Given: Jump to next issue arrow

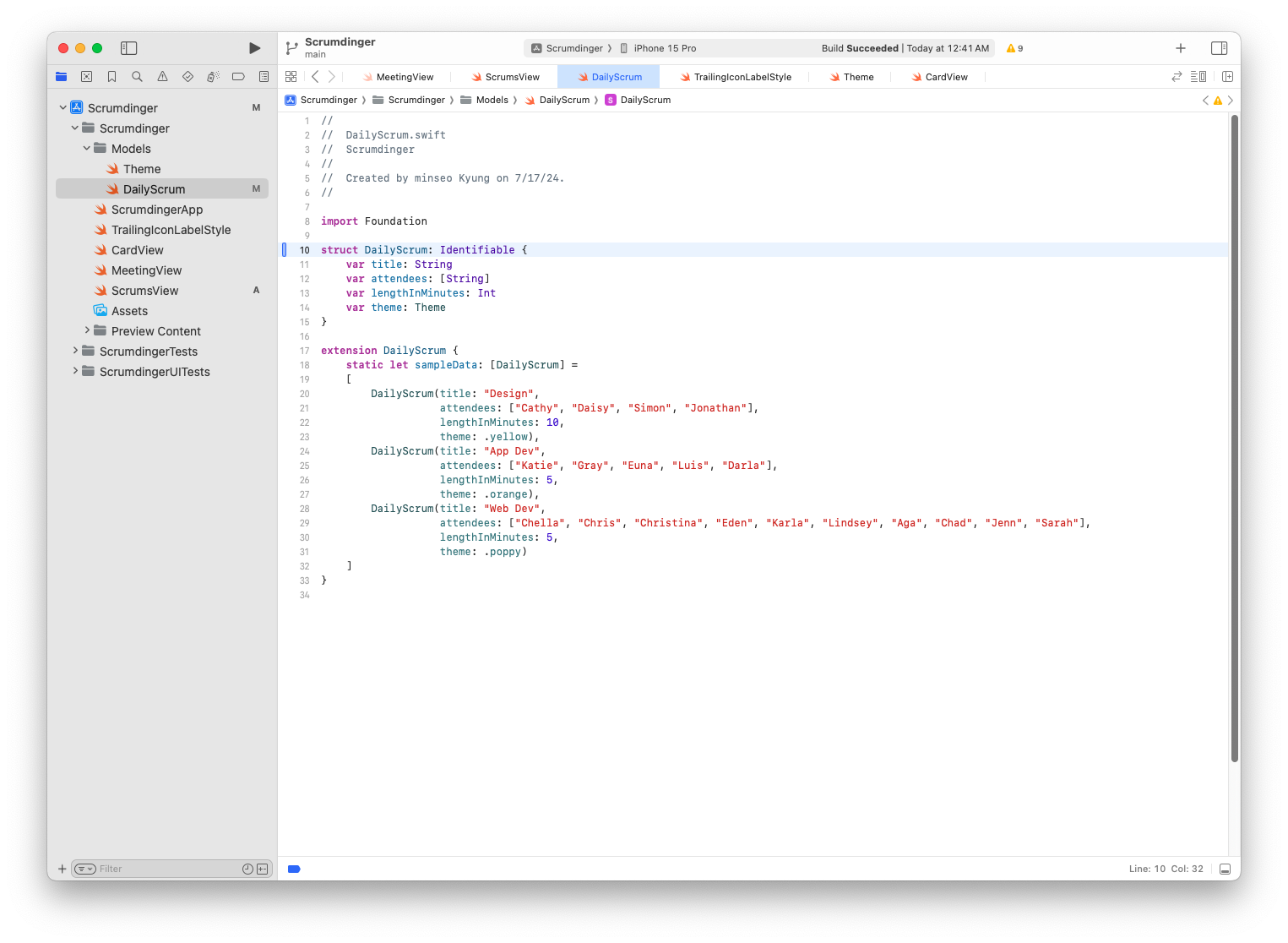Looking at the screenshot, I should click(1231, 100).
